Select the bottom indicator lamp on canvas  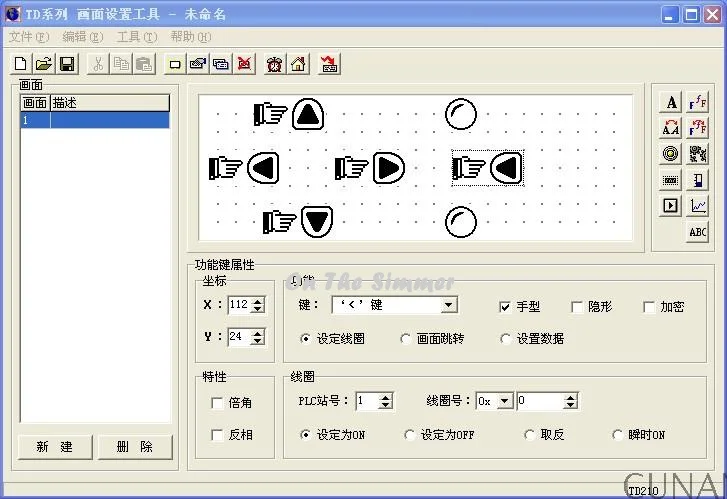coord(461,222)
